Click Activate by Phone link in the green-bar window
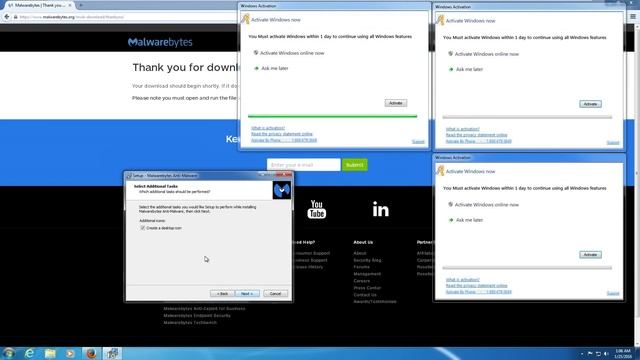640x360 pixels. coord(284,140)
